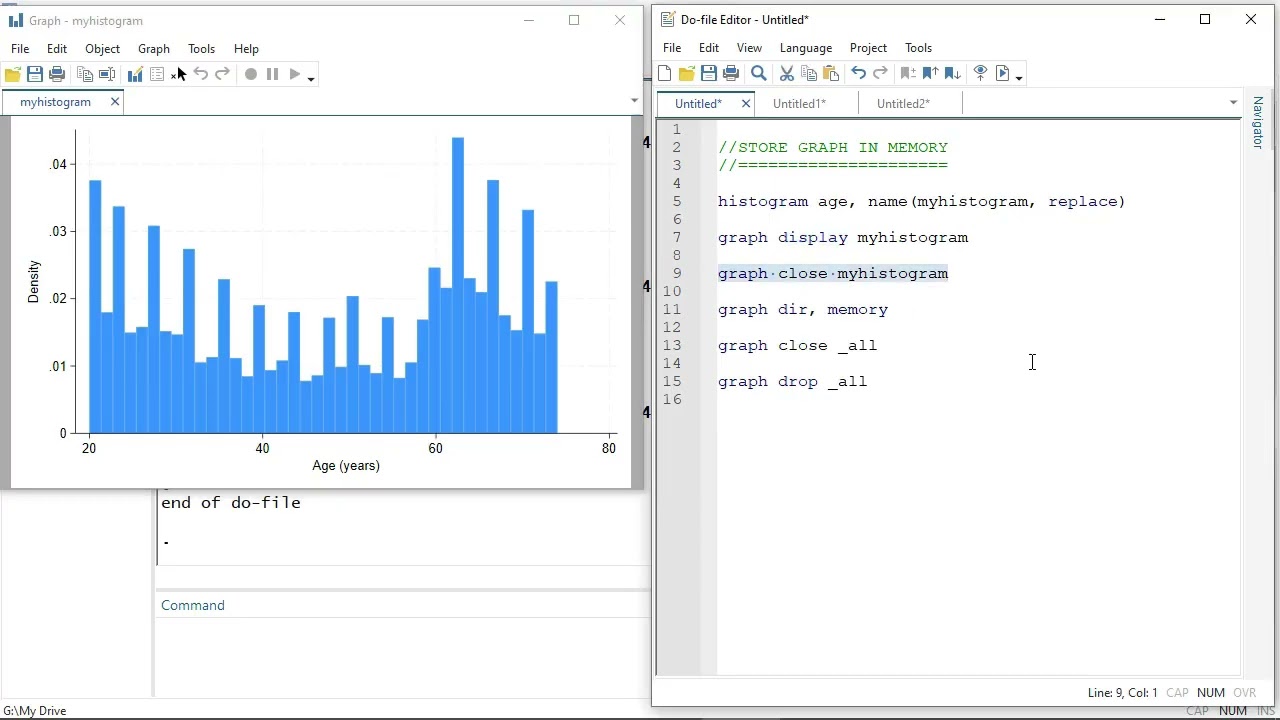Click Rename graph icon in Graph toolbar
This screenshot has height=720, width=1280.
(x=107, y=74)
